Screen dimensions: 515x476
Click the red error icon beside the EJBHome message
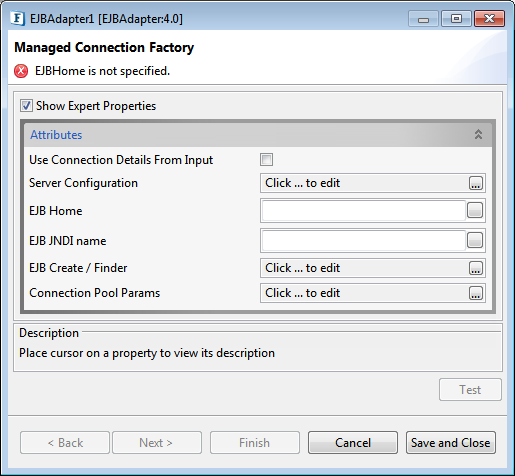coord(21,71)
